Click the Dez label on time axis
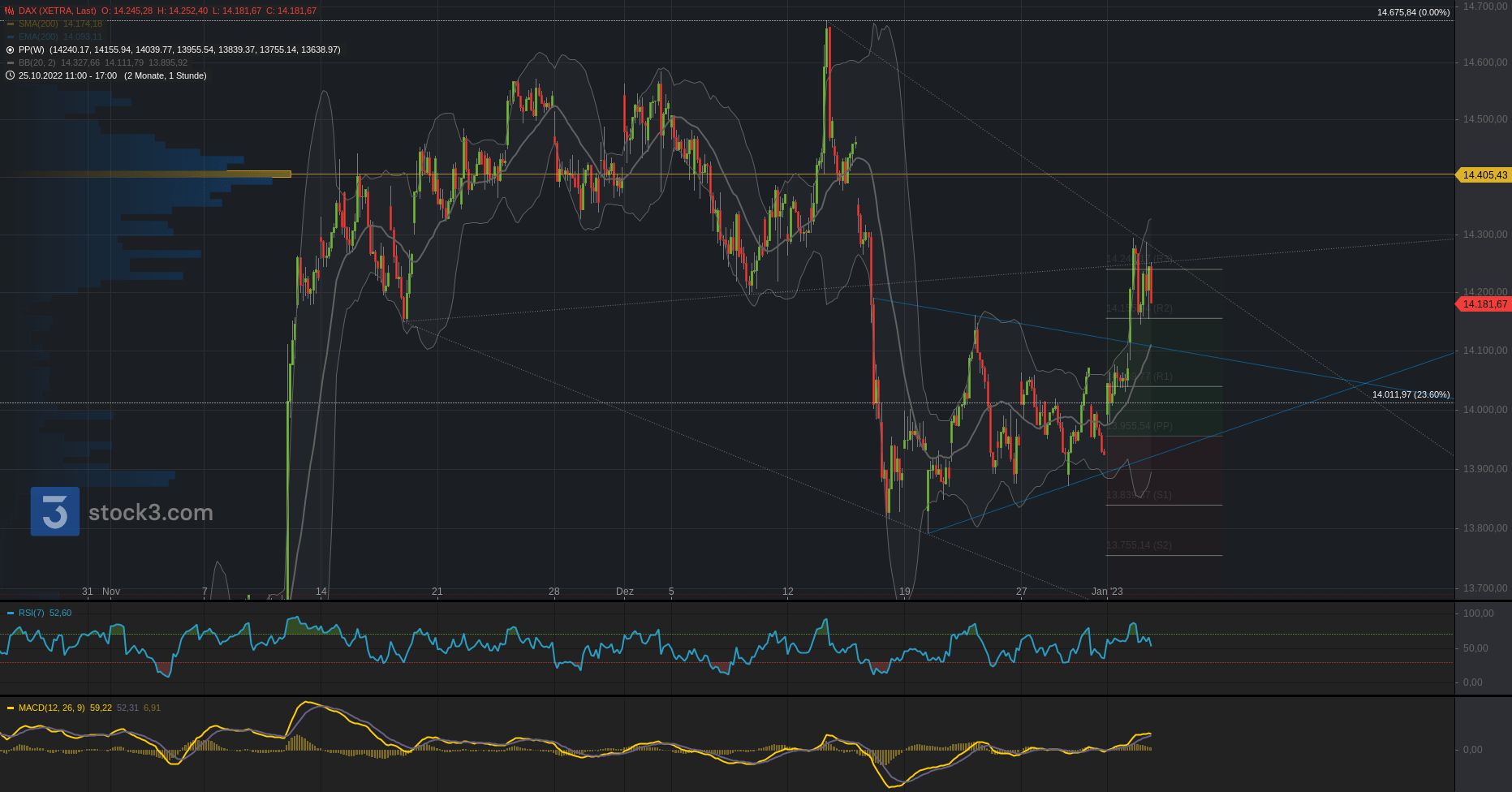Screen dimensions: 1512x792 pyautogui.click(x=624, y=592)
